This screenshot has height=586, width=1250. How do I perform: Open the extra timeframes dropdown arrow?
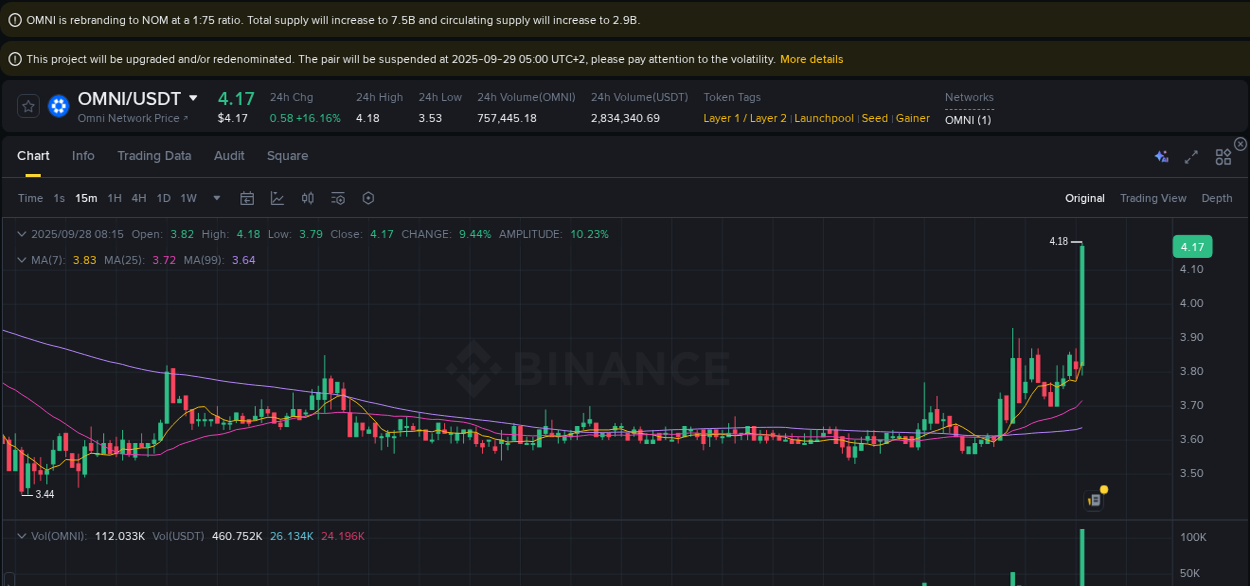point(216,198)
